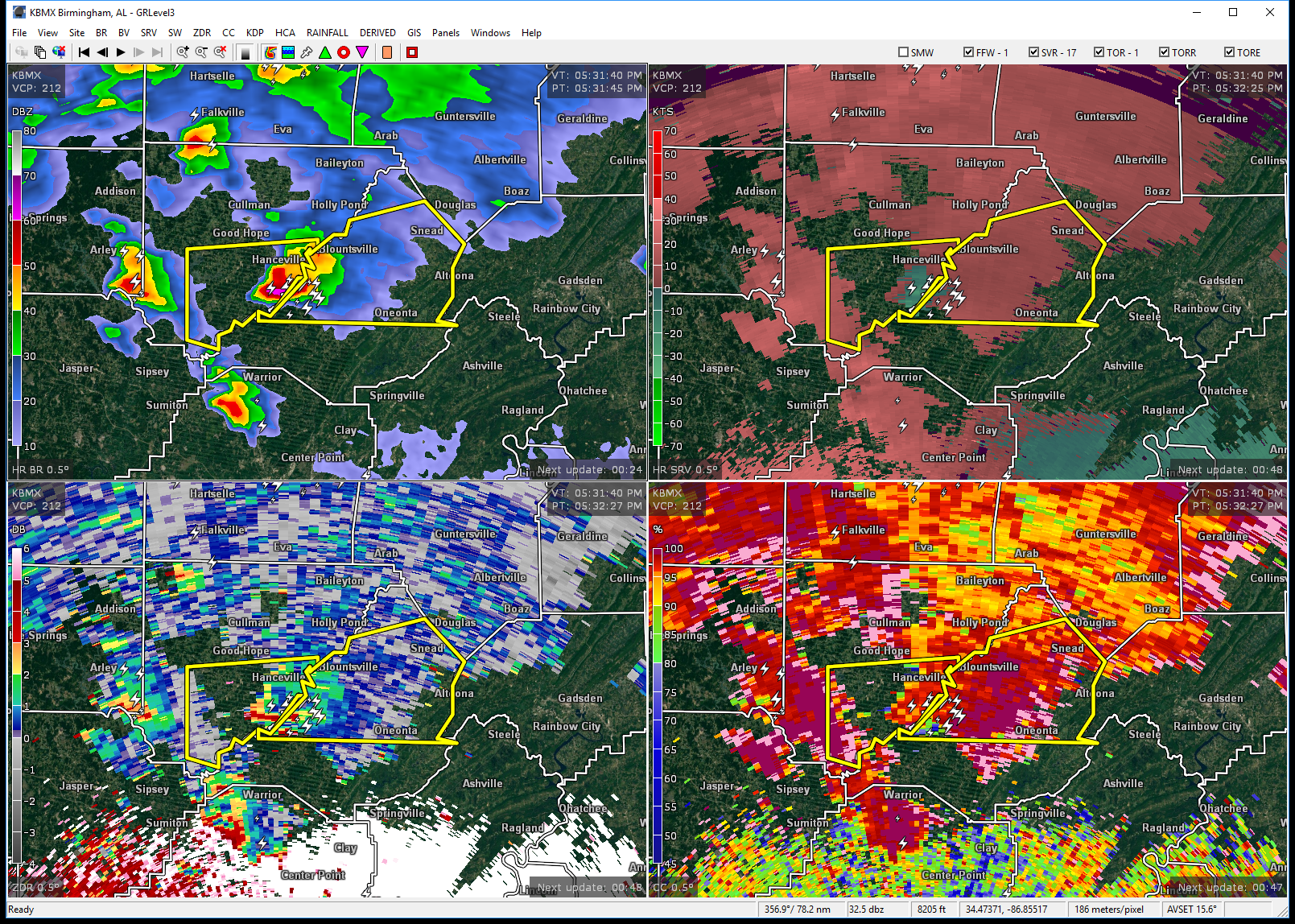
Task: Click the DBZ reflectivity color scale
Action: [x=16, y=288]
